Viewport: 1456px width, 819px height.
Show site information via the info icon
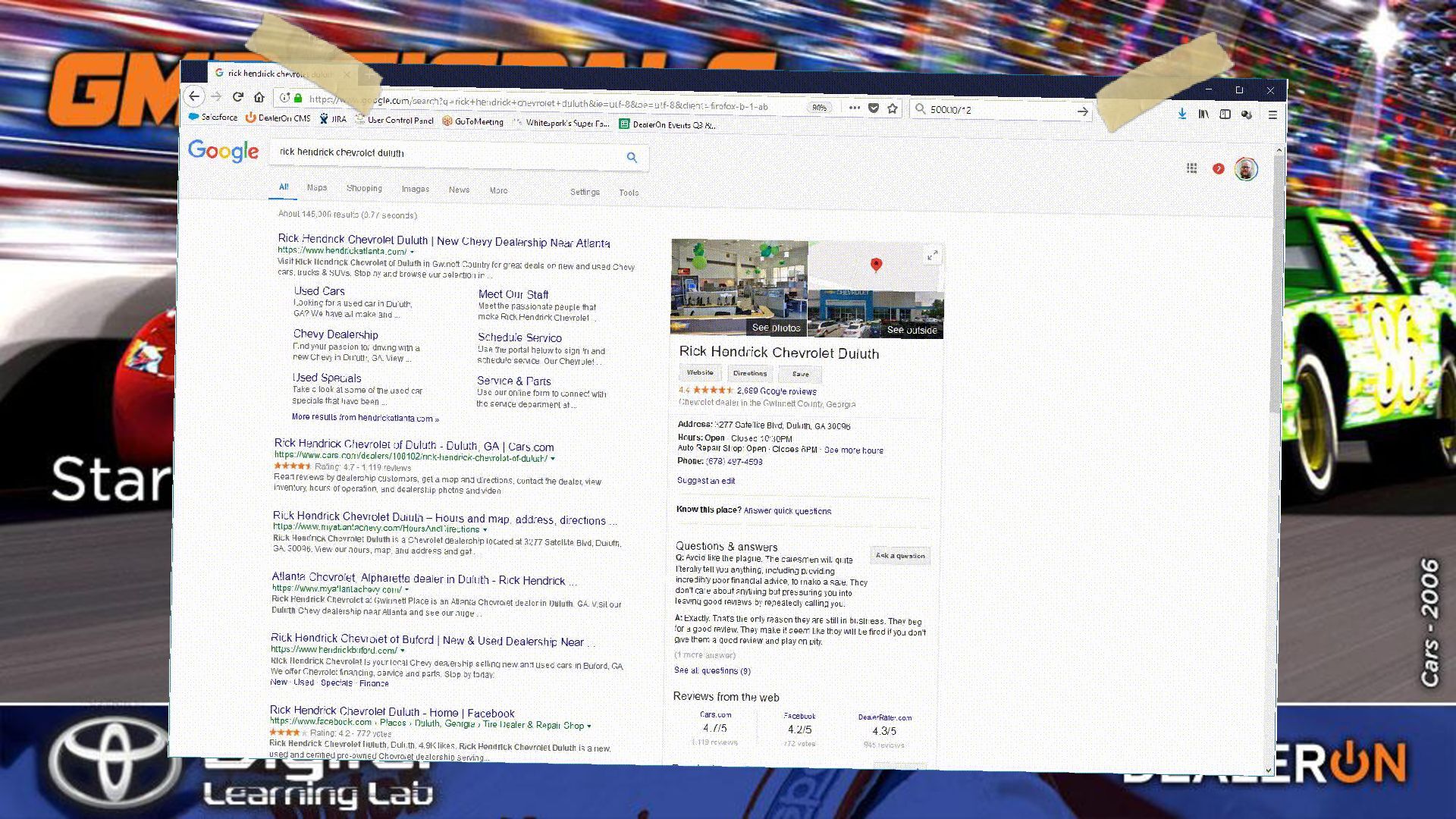point(284,98)
